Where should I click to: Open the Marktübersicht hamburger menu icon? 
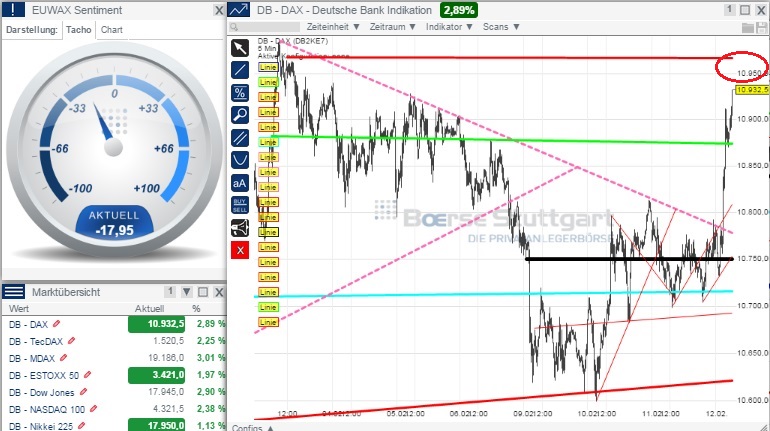pos(13,292)
